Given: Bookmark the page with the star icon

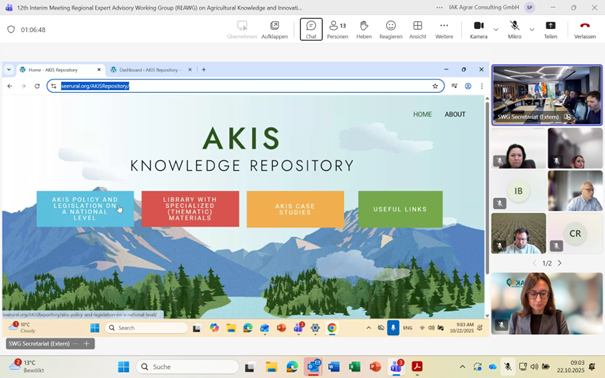Looking at the screenshot, I should (x=435, y=86).
